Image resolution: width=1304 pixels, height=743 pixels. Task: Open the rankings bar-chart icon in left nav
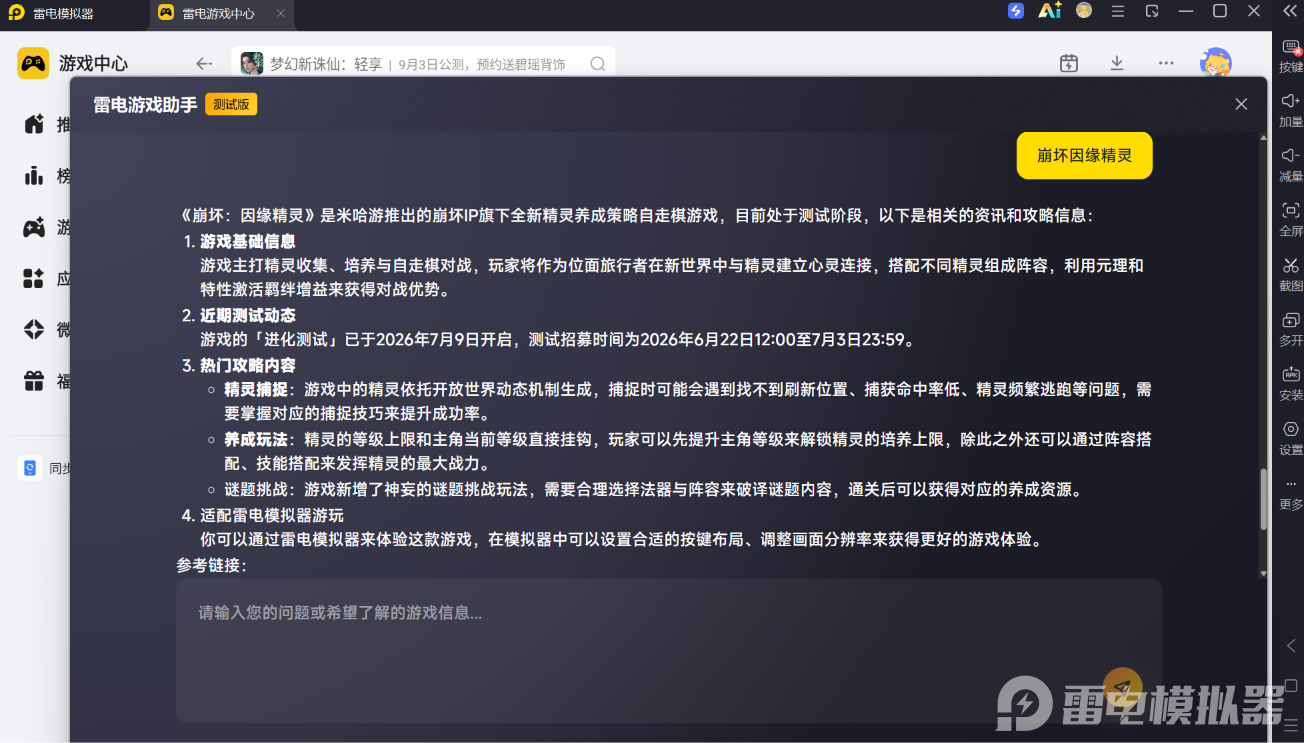[x=34, y=176]
